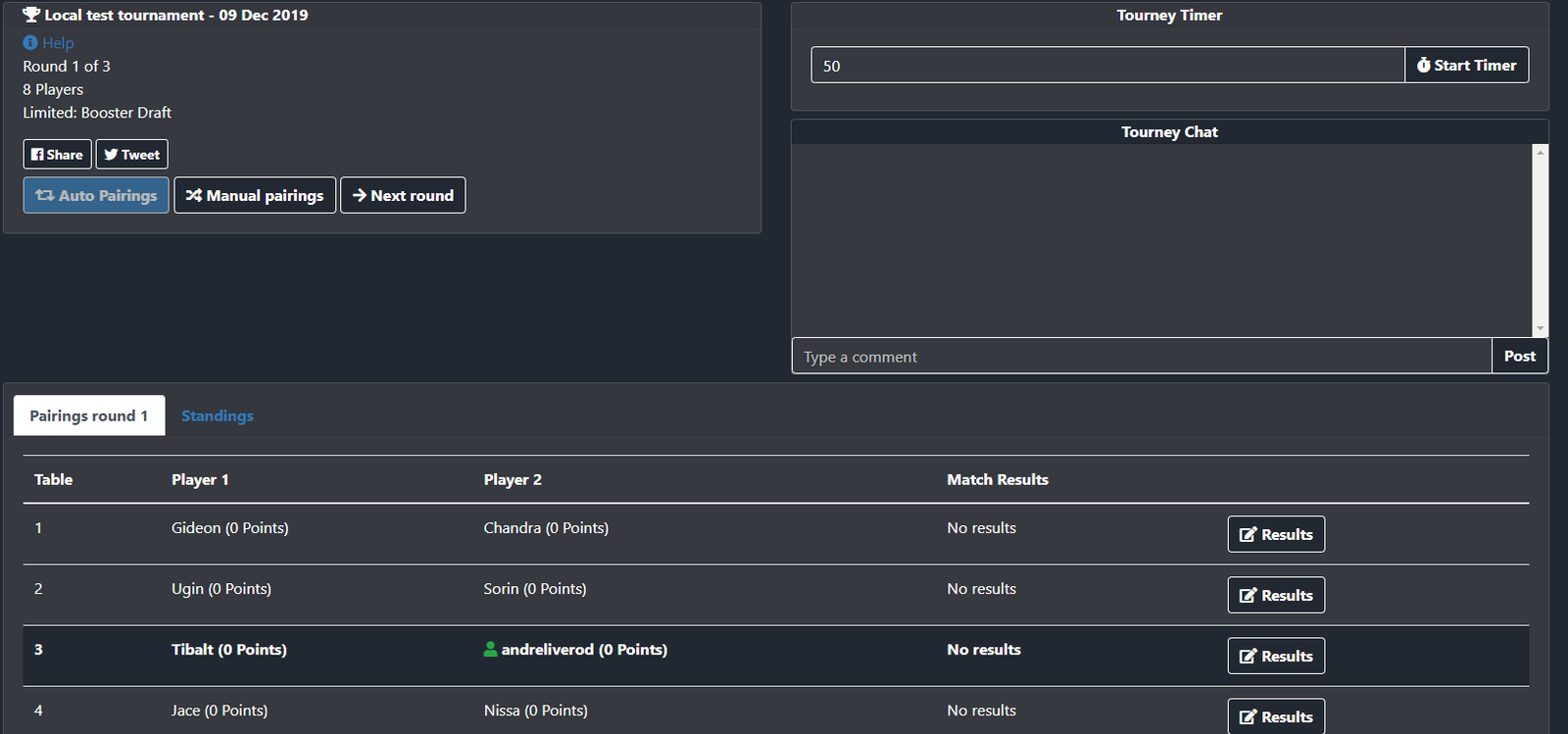Enter results for Gideon vs Chandra
The image size is (1568, 734).
[x=1276, y=535]
